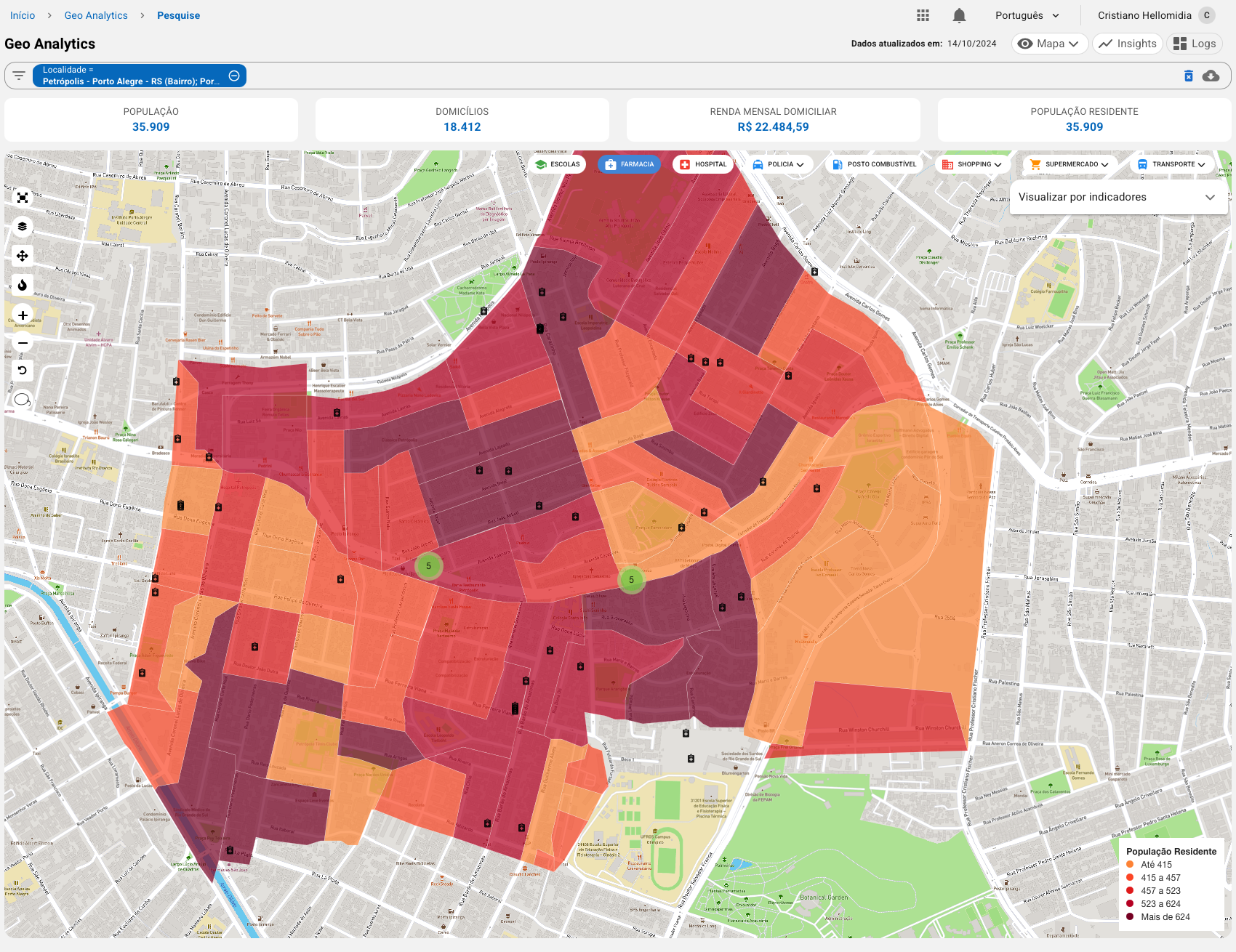Expand the Visualizar por indicadores dropdown

tap(1118, 197)
